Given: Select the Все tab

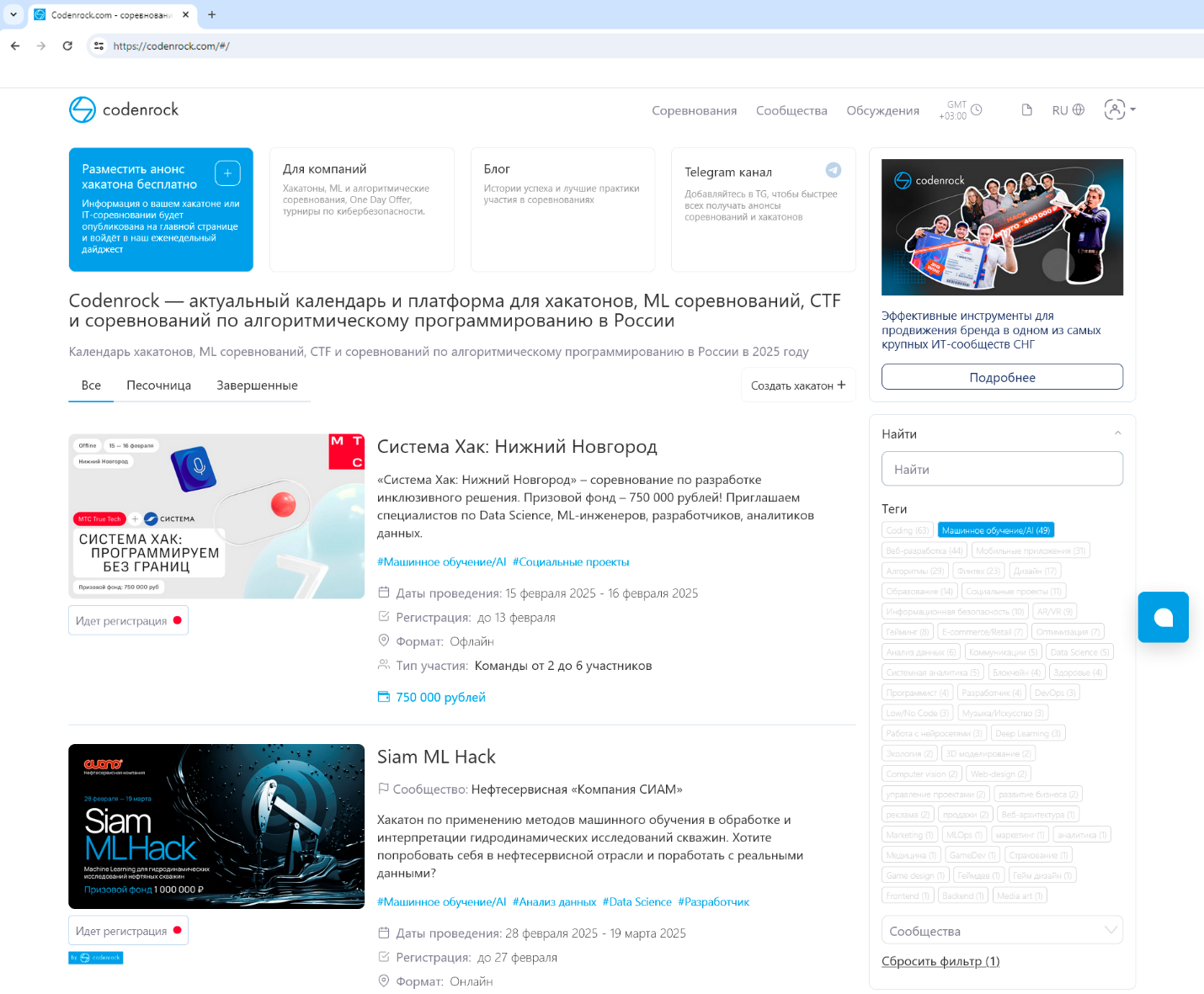Looking at the screenshot, I should coord(91,385).
